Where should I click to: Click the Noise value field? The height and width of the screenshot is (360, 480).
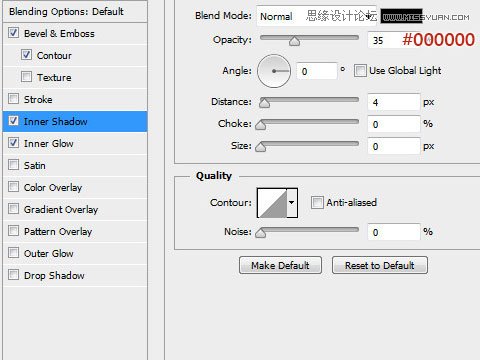click(394, 232)
